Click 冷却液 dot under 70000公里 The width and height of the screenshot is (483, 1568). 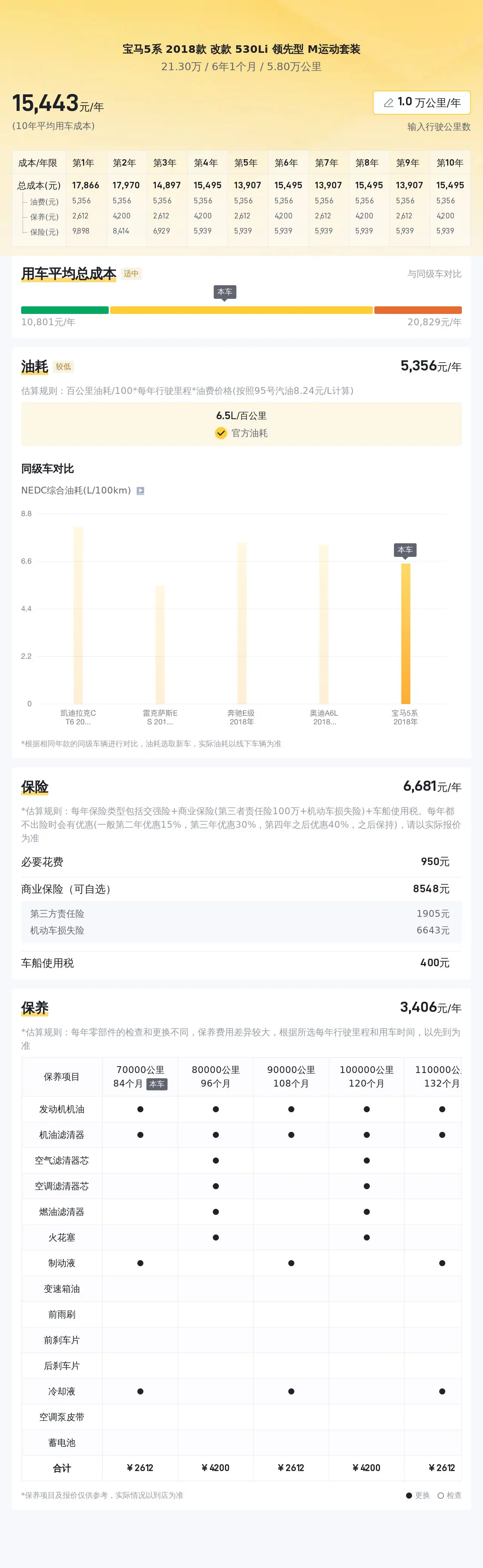pos(140,1391)
